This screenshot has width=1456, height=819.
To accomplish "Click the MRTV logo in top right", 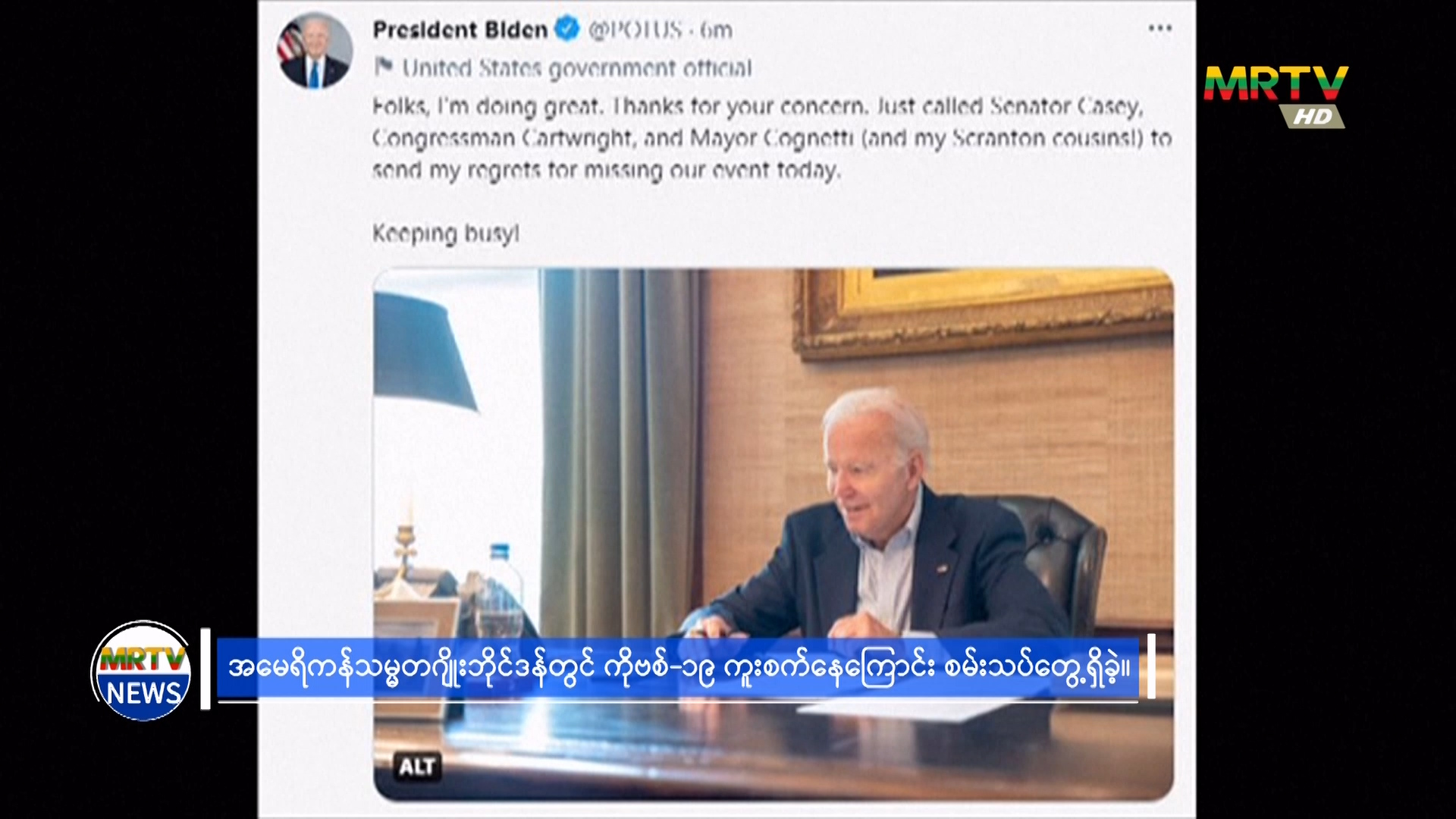I will point(1276,83).
